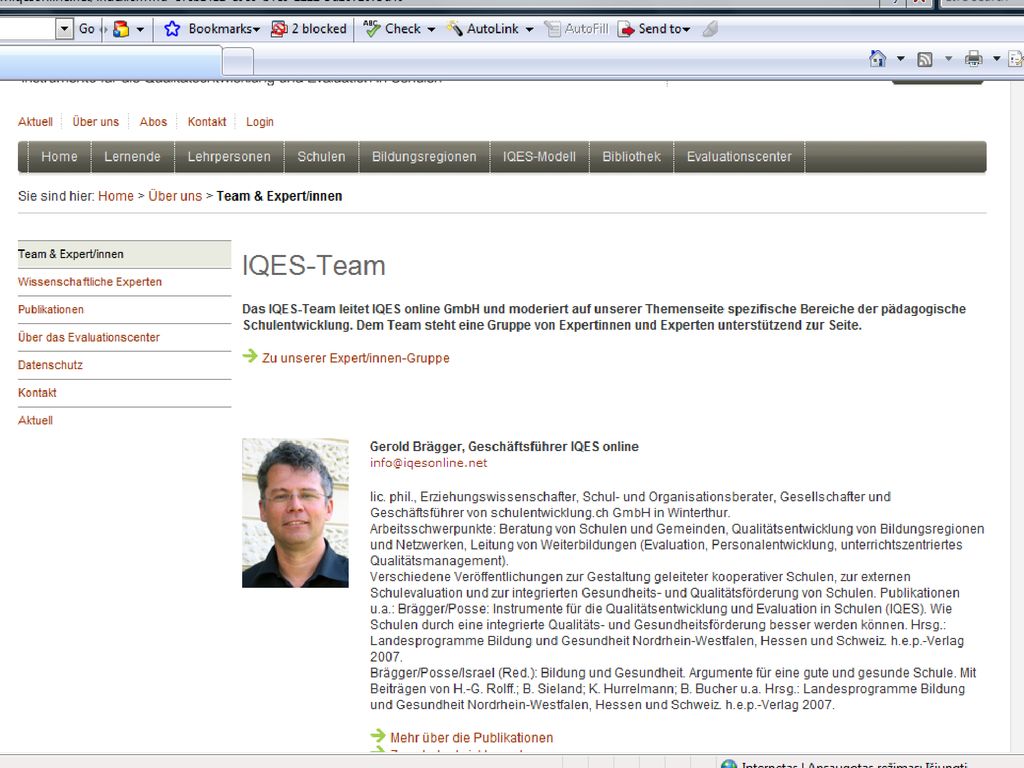Open Lehrpersonen in main navigation
This screenshot has height=768, width=1024.
pos(229,157)
